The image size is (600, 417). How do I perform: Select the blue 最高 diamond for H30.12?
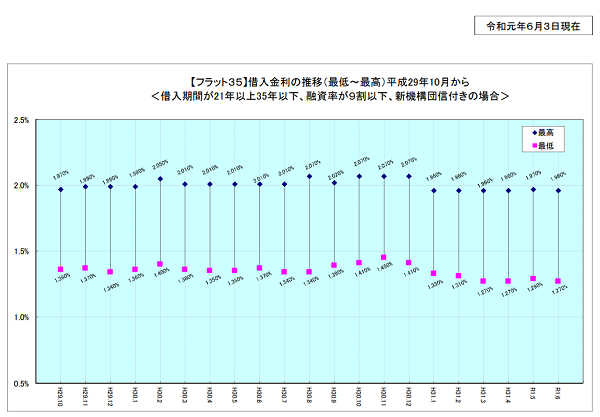(409, 176)
